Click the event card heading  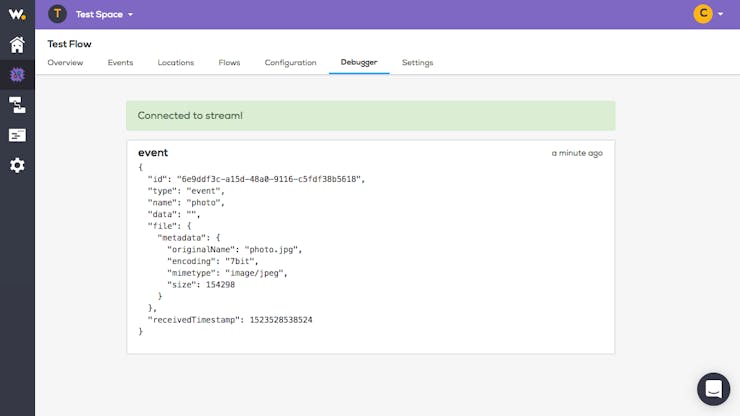point(153,153)
